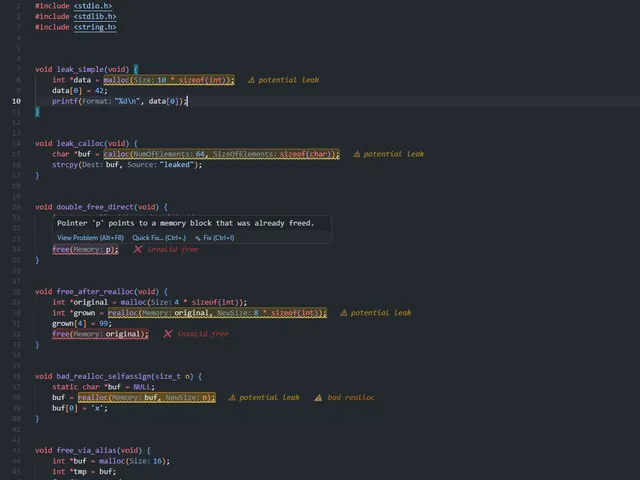Click the red-underlined free(Memory: original); statement
Viewport: 640px width, 480px height.
(100, 334)
